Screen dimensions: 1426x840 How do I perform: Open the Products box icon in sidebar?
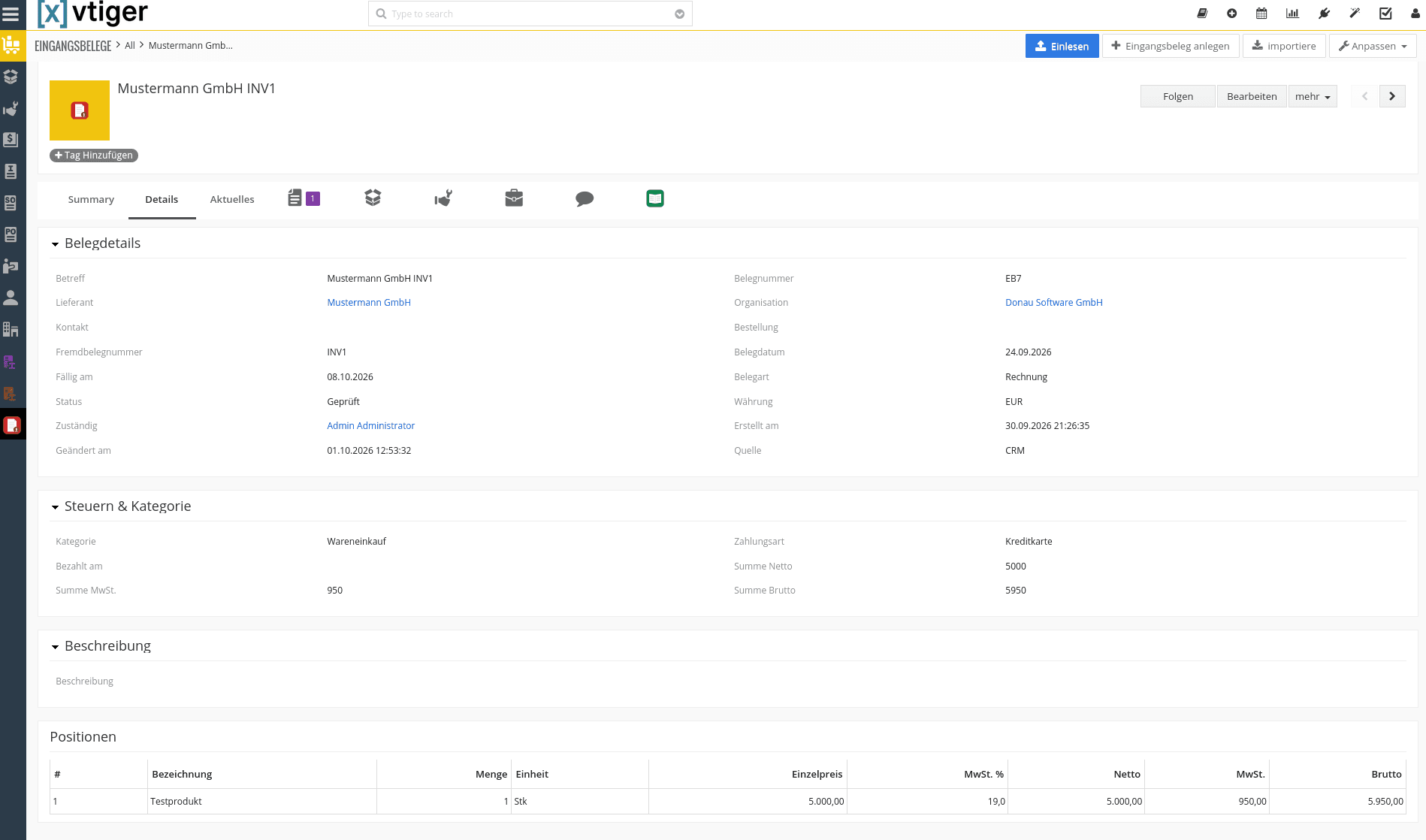11,77
